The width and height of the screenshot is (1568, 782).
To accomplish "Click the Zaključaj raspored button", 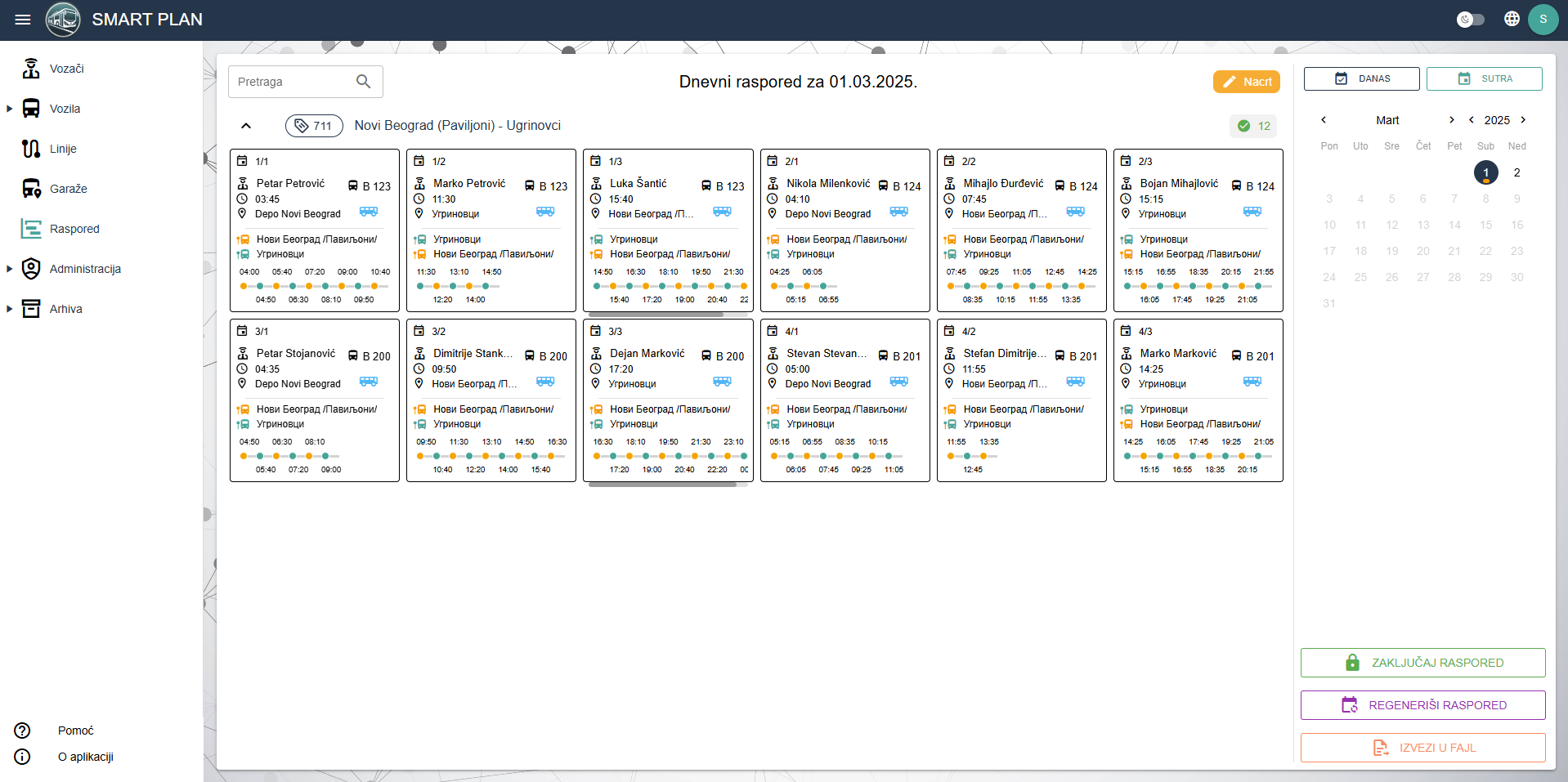I will (x=1422, y=663).
